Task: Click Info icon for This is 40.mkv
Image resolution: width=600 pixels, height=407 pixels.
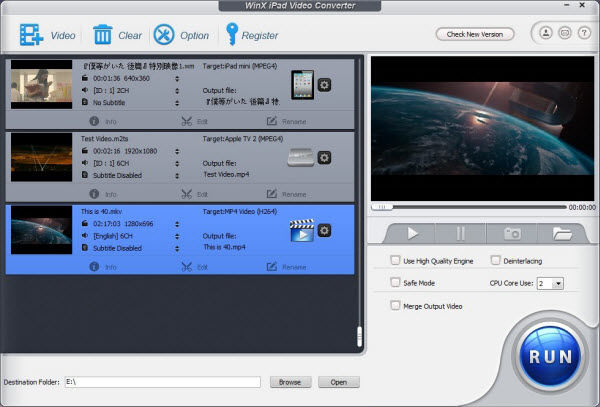Action: click(x=94, y=267)
